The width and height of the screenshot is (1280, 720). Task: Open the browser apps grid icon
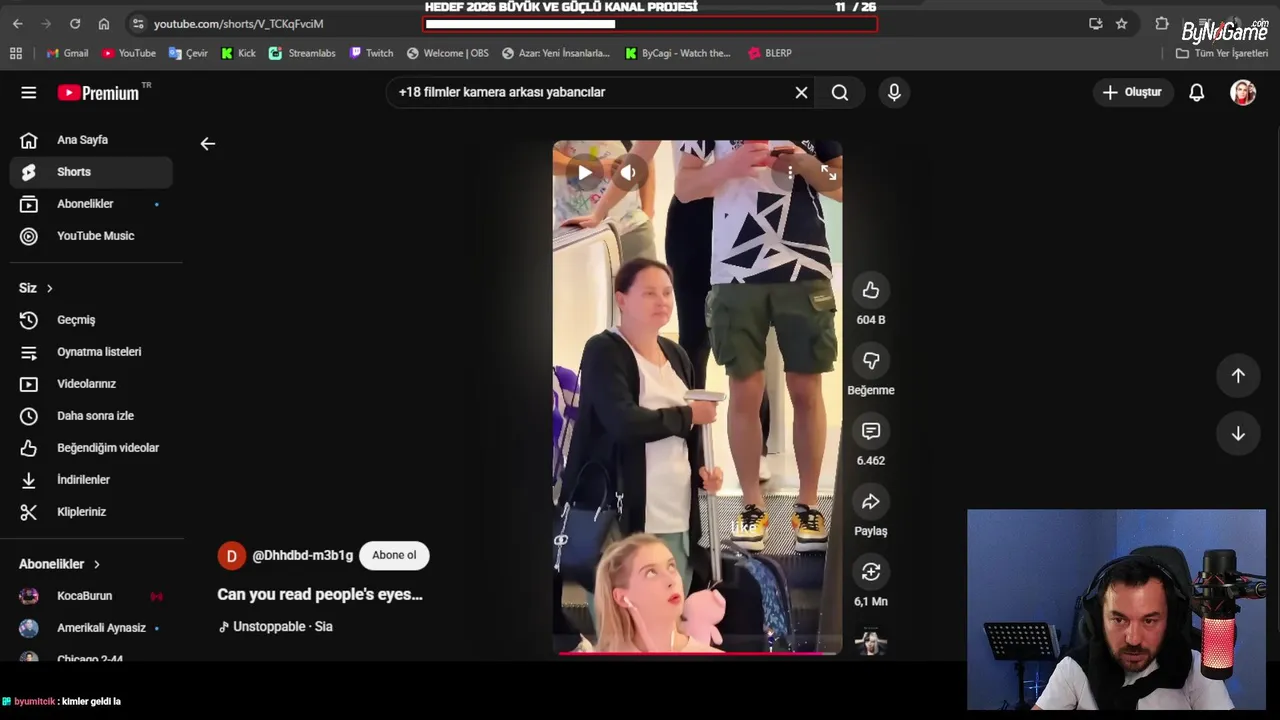[16, 53]
